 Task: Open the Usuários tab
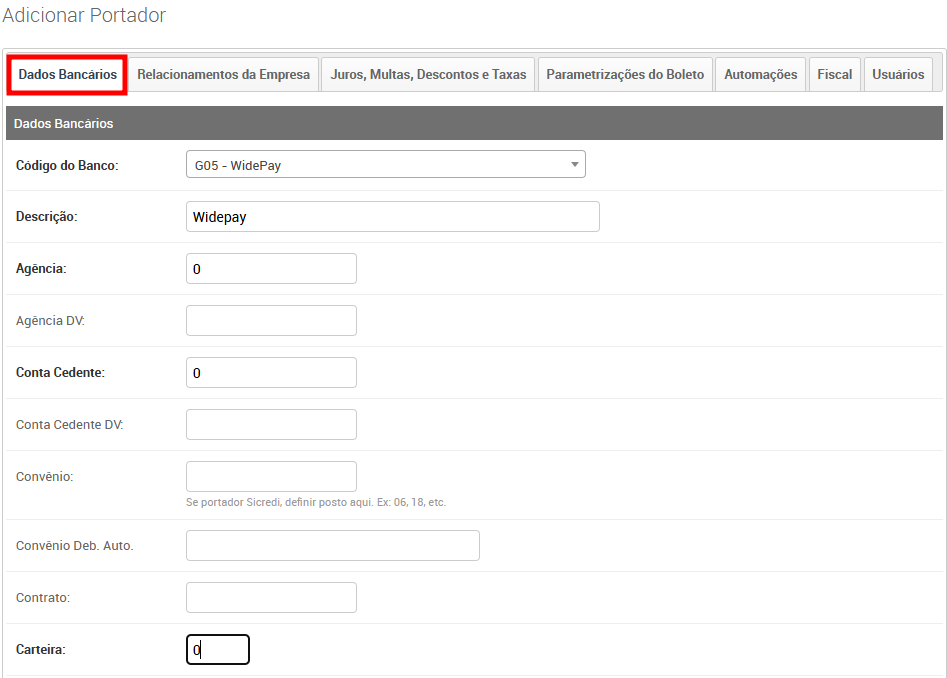click(x=897, y=75)
